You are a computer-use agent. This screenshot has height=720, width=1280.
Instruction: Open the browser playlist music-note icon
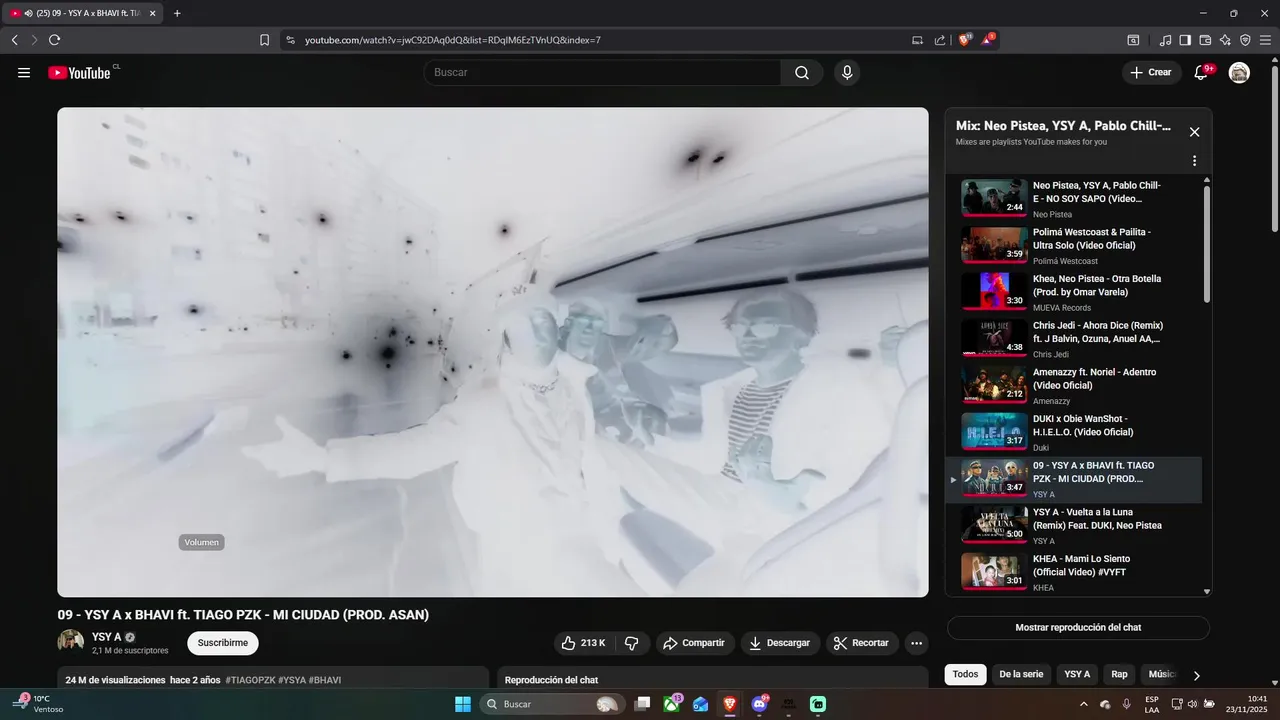click(1165, 40)
